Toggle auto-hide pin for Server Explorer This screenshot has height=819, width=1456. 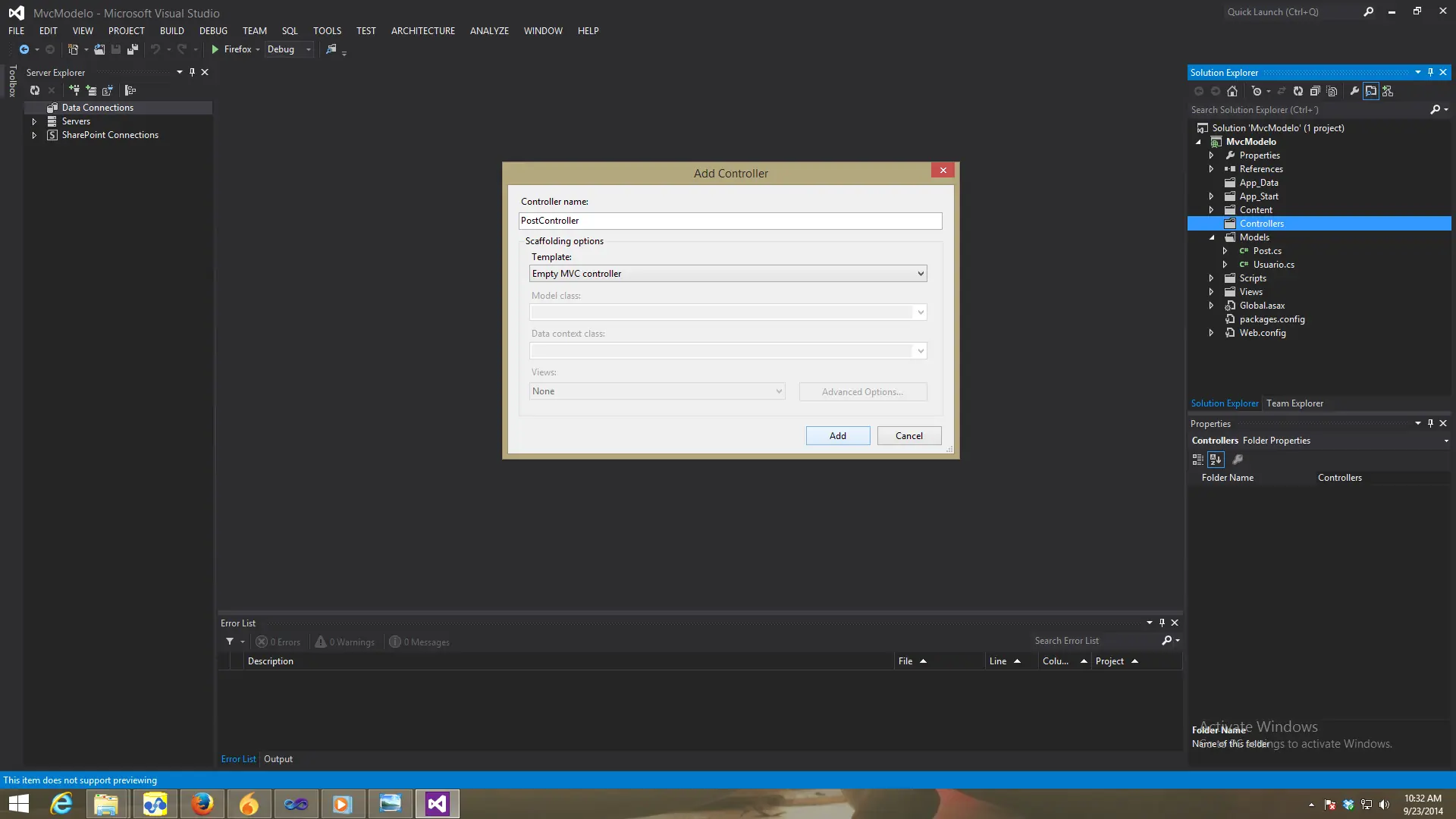(192, 73)
